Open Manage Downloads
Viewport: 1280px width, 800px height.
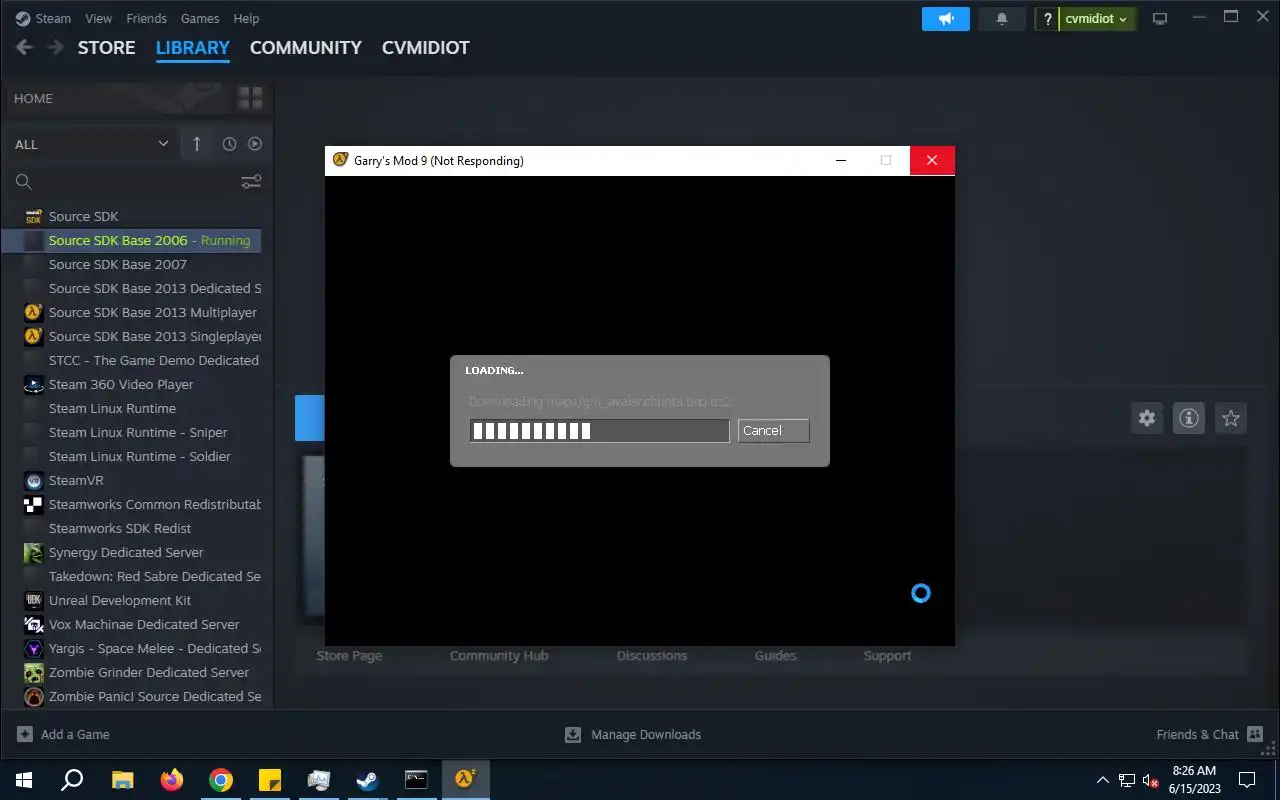(x=633, y=734)
